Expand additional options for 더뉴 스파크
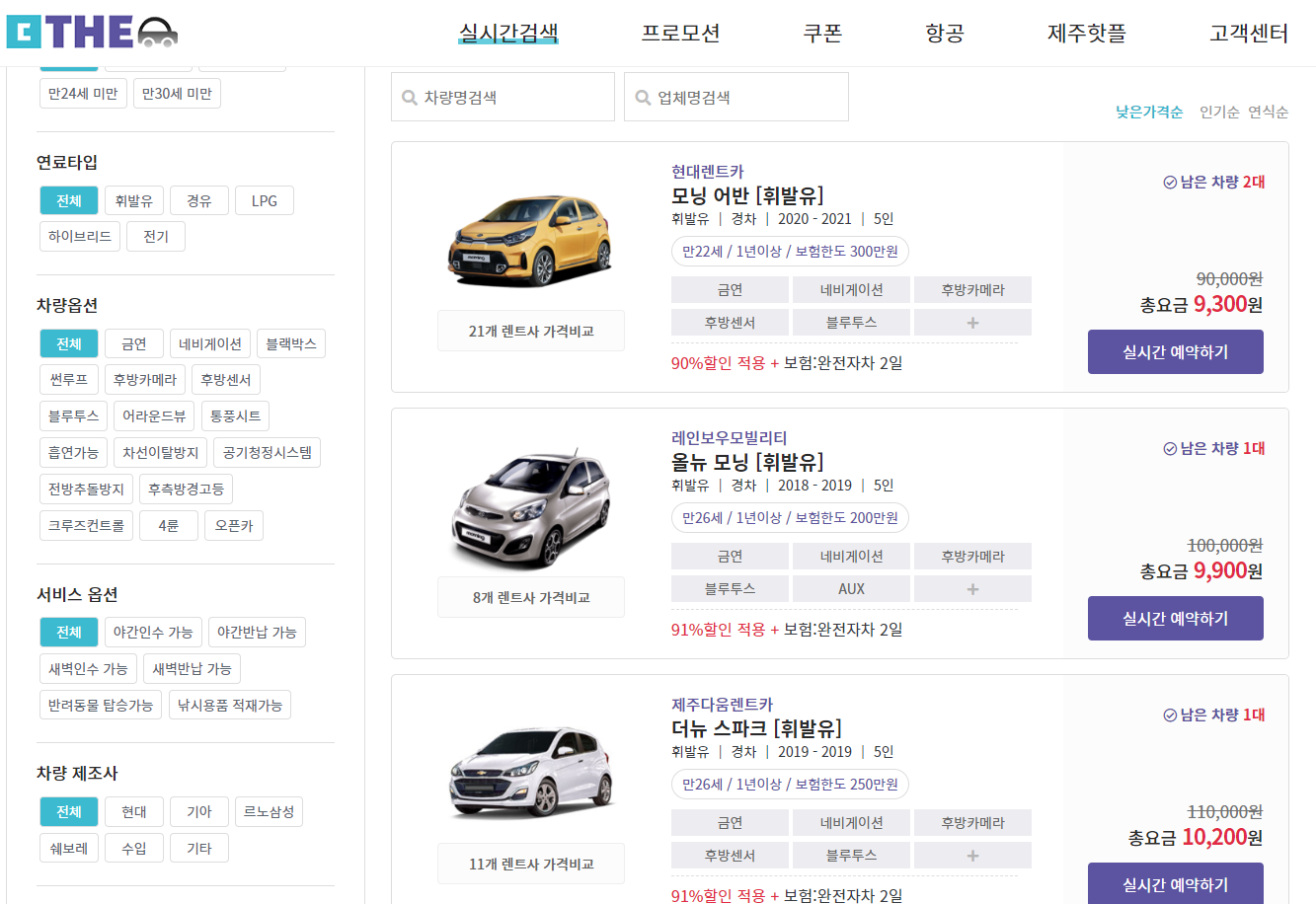The image size is (1316, 904). 972,855
